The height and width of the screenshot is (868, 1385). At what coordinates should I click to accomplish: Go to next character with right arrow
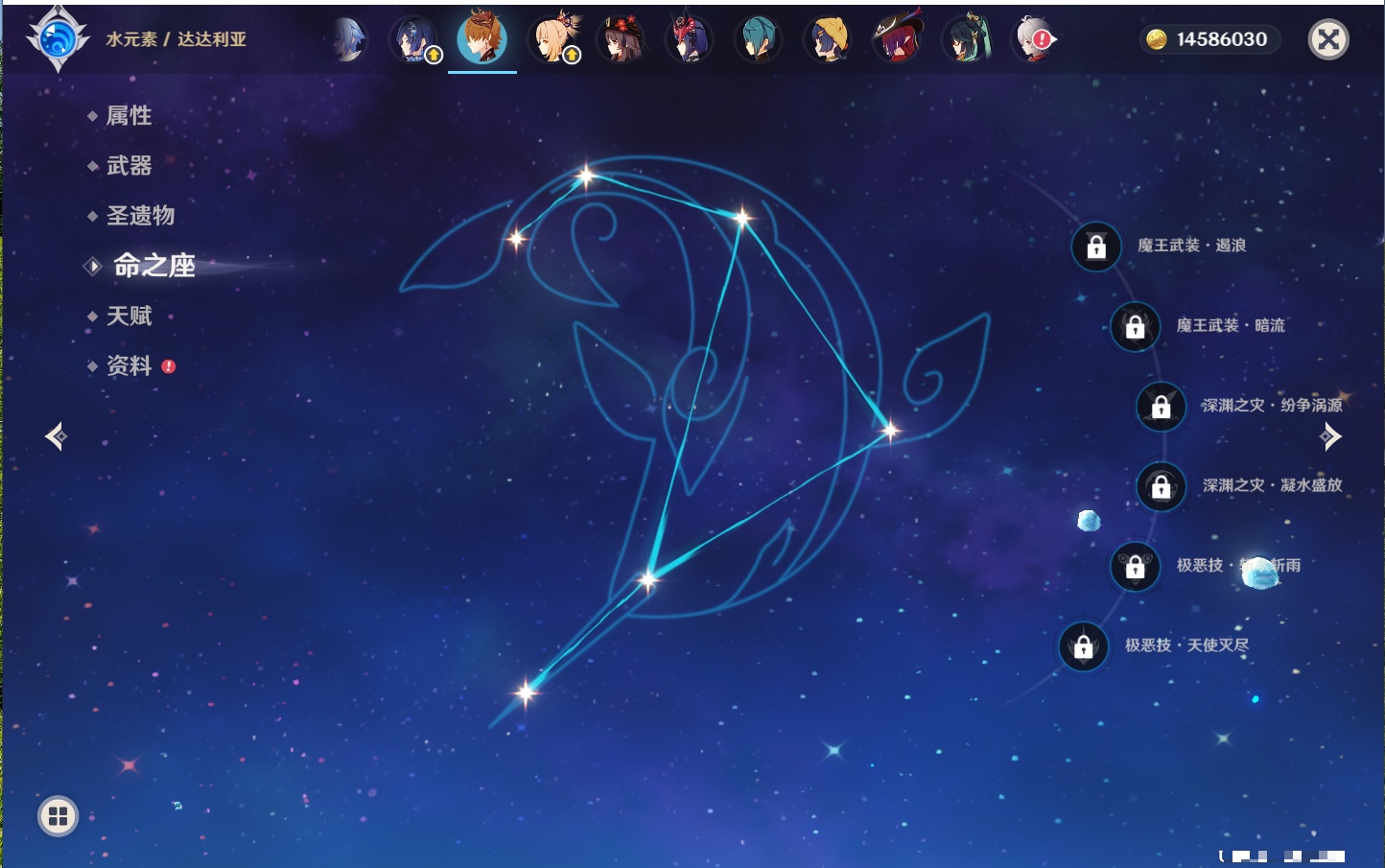pyautogui.click(x=1330, y=436)
